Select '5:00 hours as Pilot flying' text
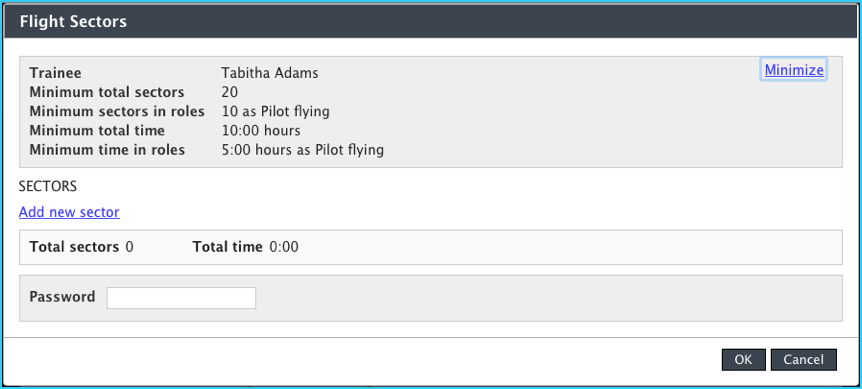This screenshot has height=389, width=862. [x=302, y=149]
